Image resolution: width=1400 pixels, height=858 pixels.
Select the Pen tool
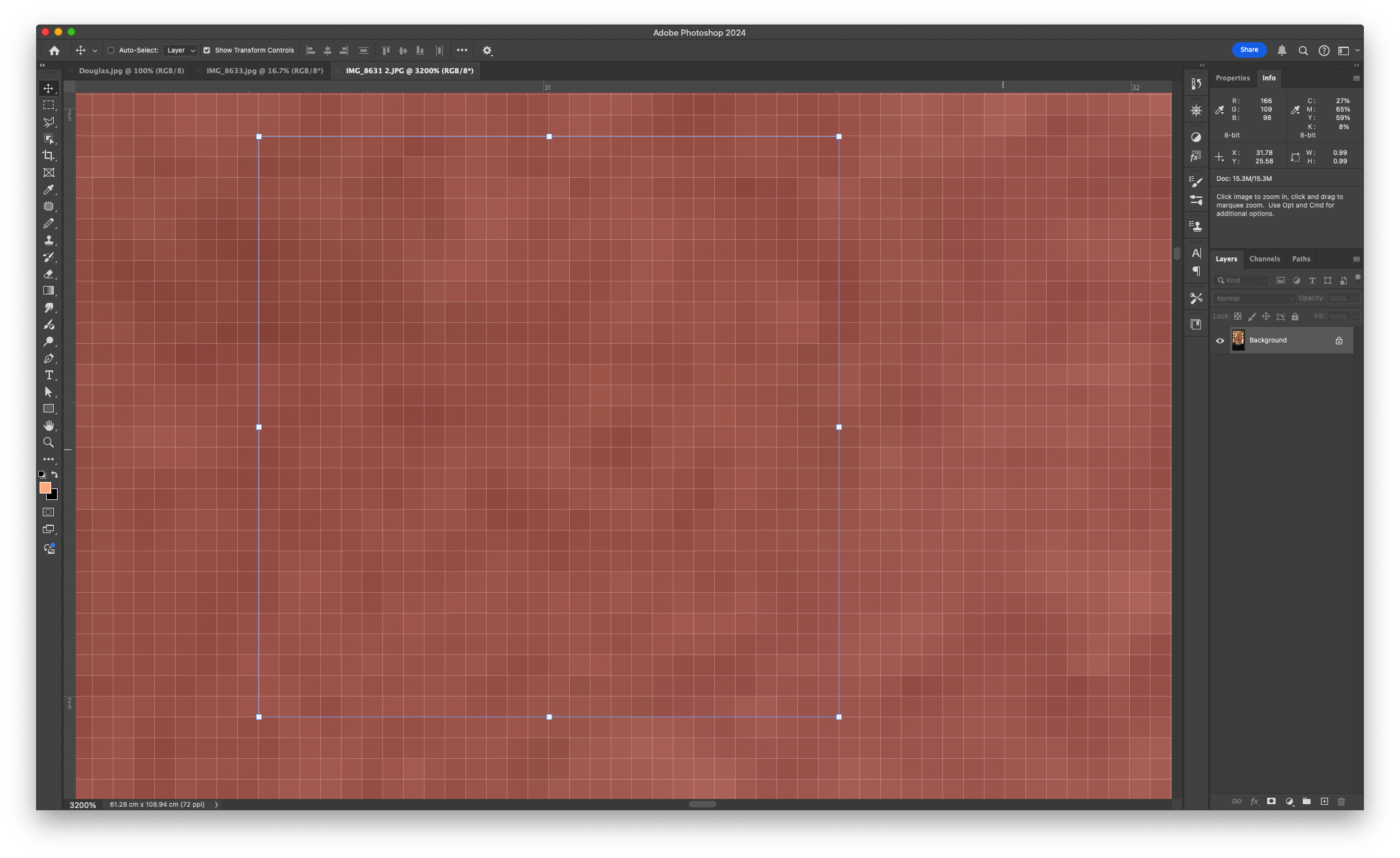(x=49, y=358)
